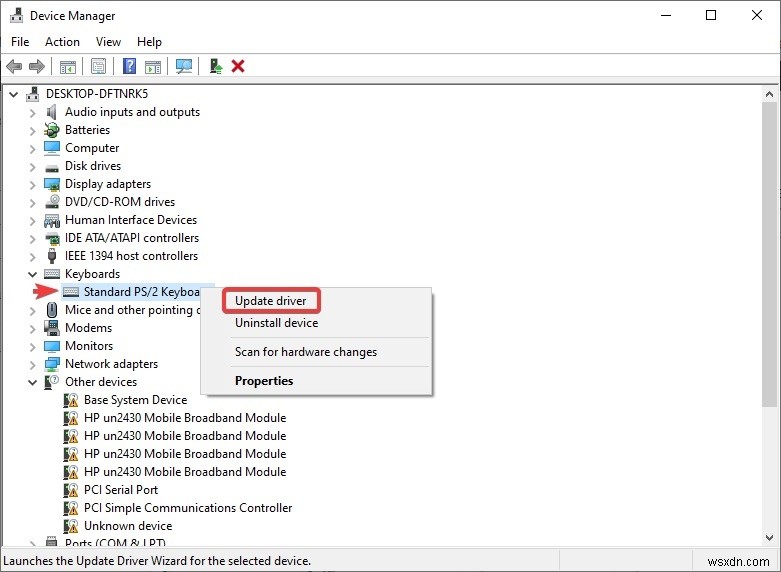The image size is (781, 572).
Task: Expand the Batteries node
Action: coord(32,131)
